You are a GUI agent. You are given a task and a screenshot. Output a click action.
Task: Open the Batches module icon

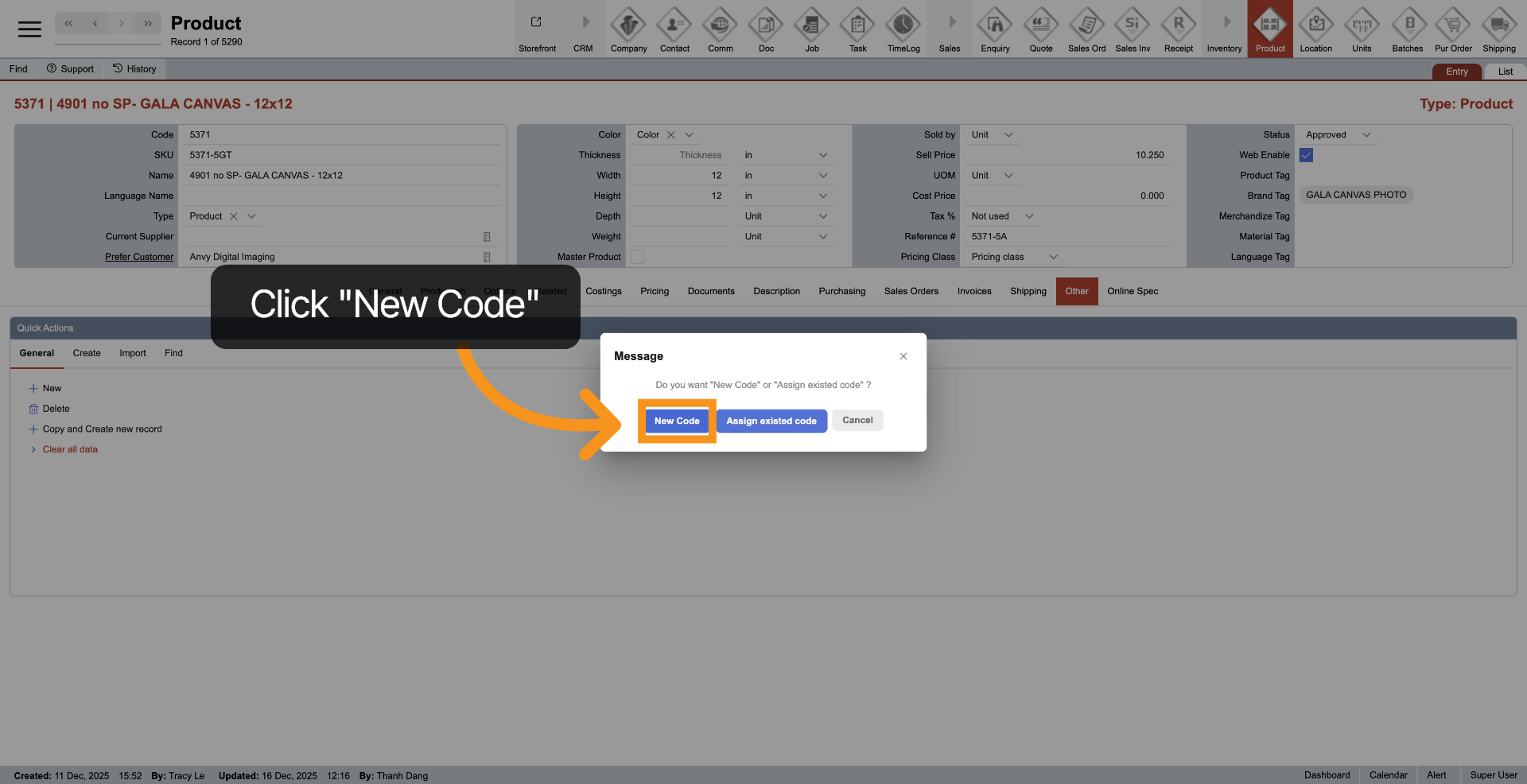1407,26
